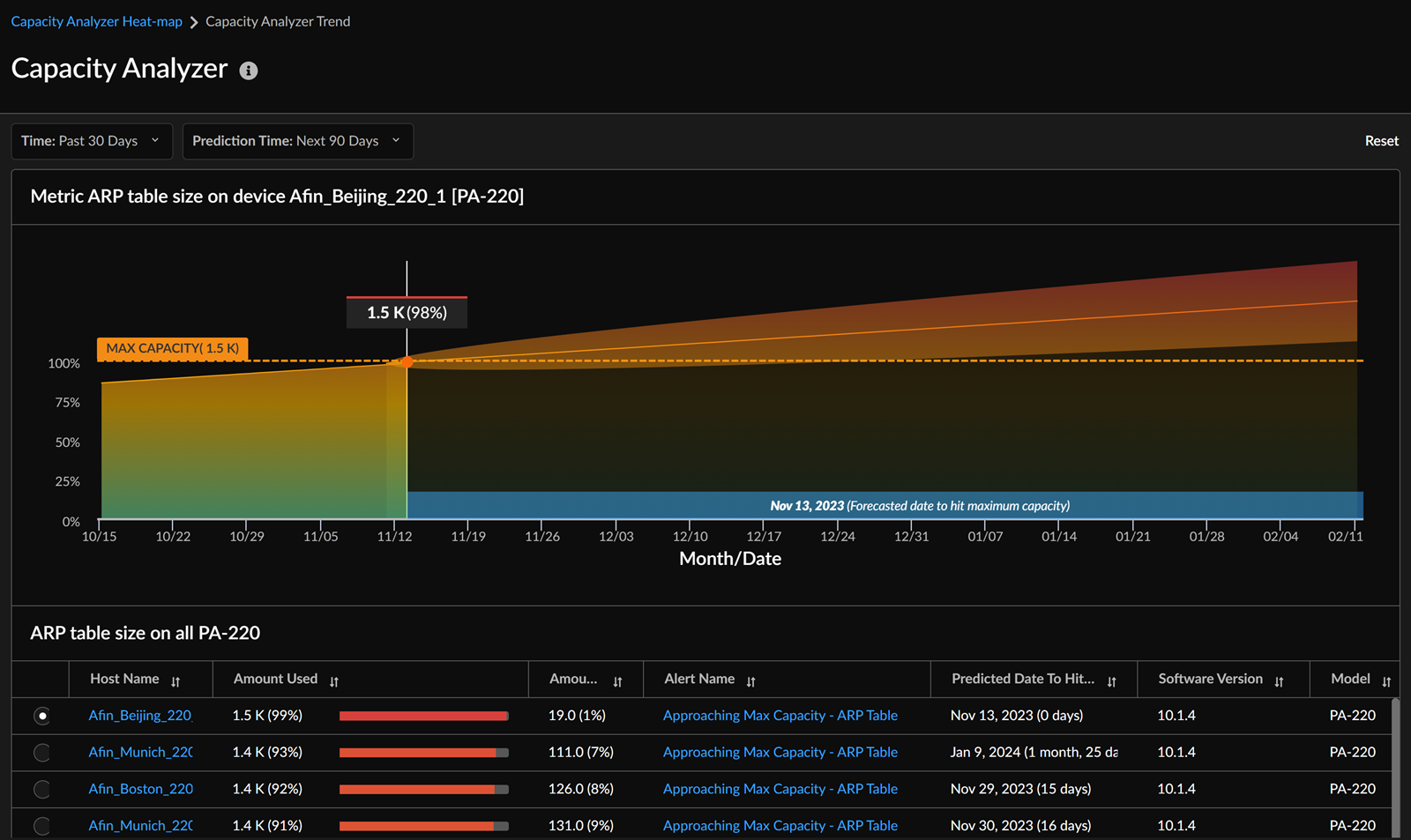Click Capacity Analyzer Trend breadcrumb item

[278, 21]
